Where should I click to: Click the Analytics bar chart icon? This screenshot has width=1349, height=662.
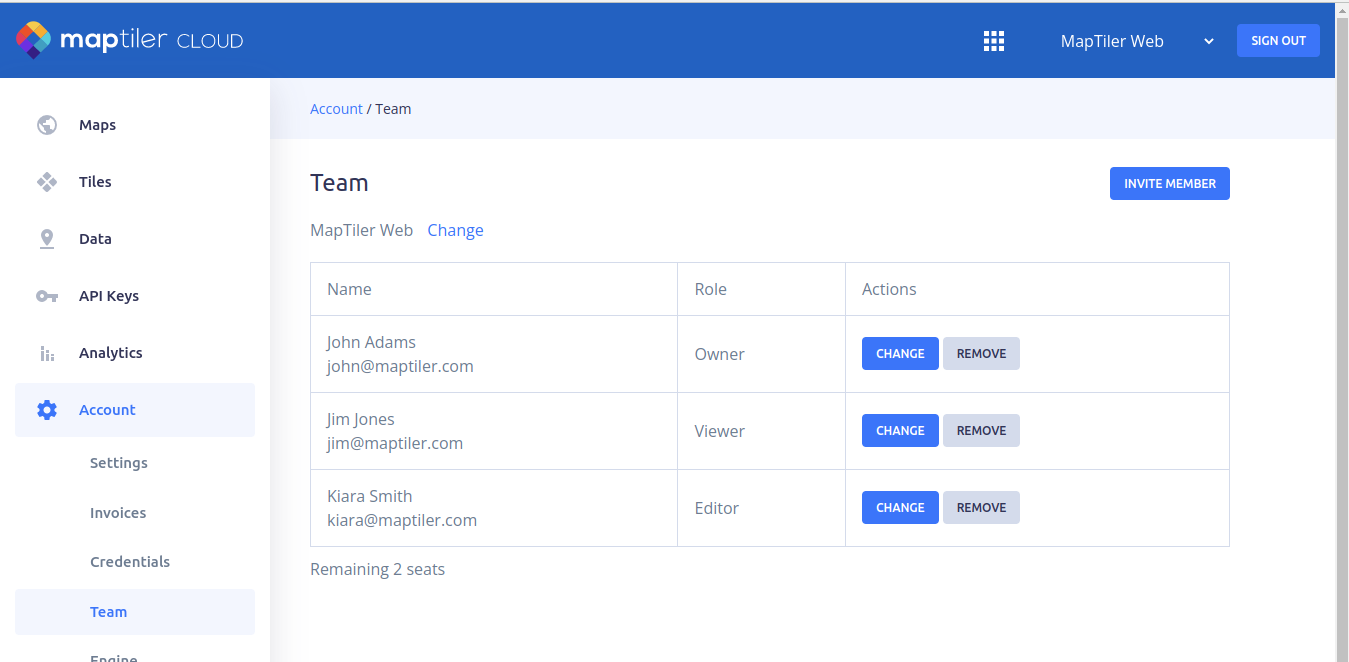[47, 353]
